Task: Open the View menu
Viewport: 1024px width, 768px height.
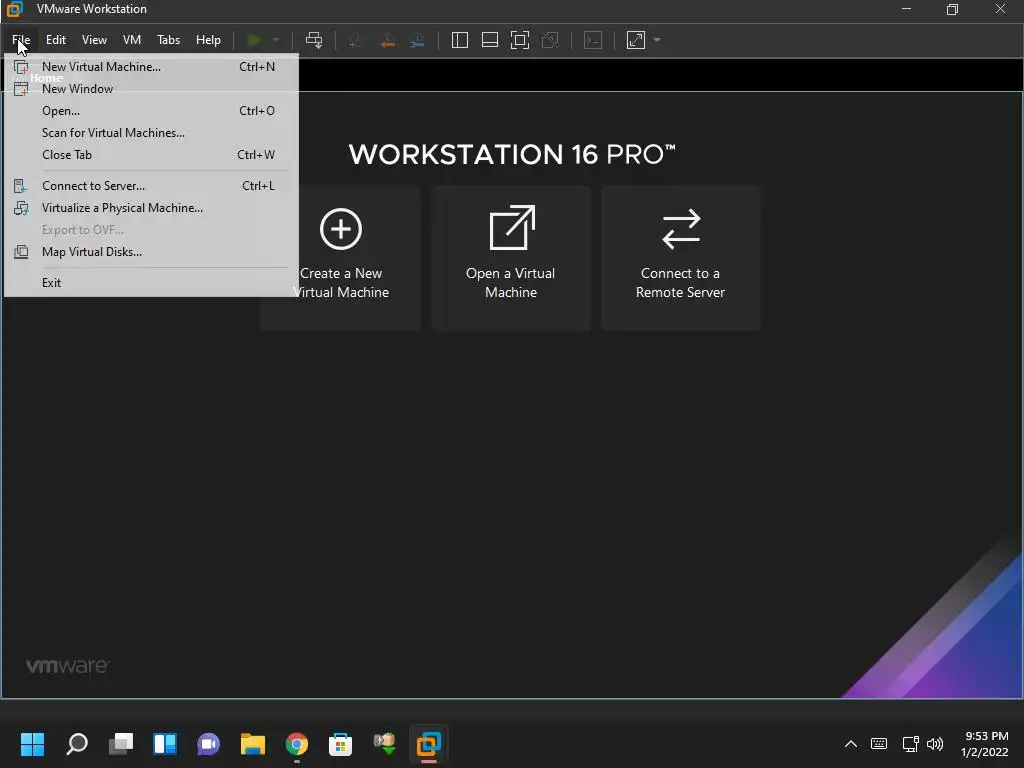Action: point(94,40)
